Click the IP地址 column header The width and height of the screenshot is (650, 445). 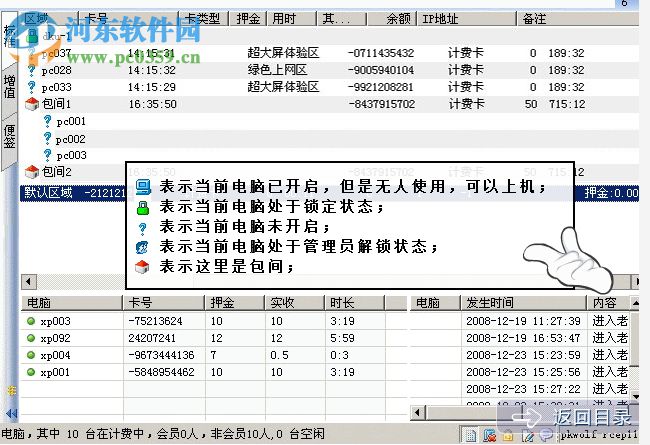466,19
